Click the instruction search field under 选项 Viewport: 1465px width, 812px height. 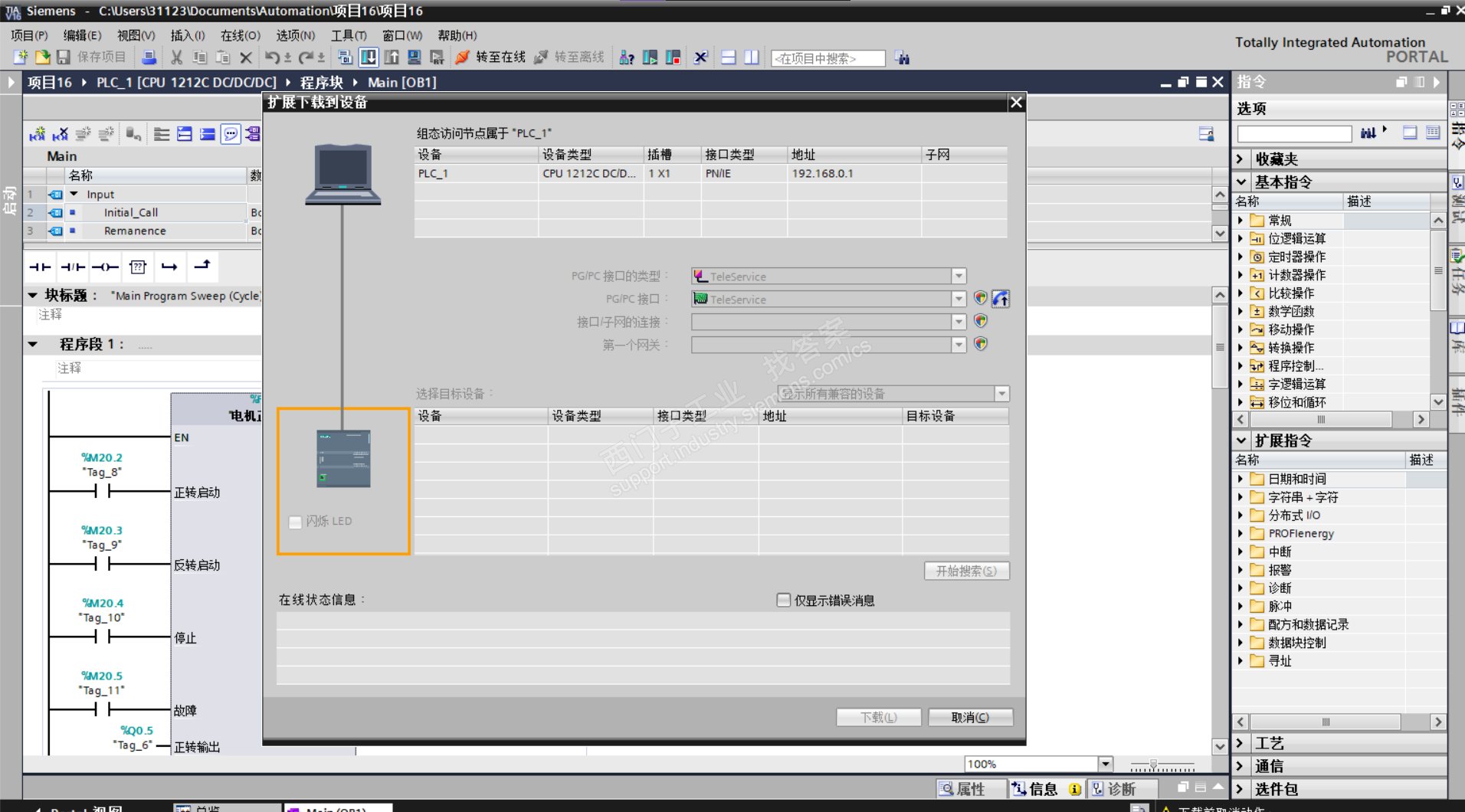1294,134
